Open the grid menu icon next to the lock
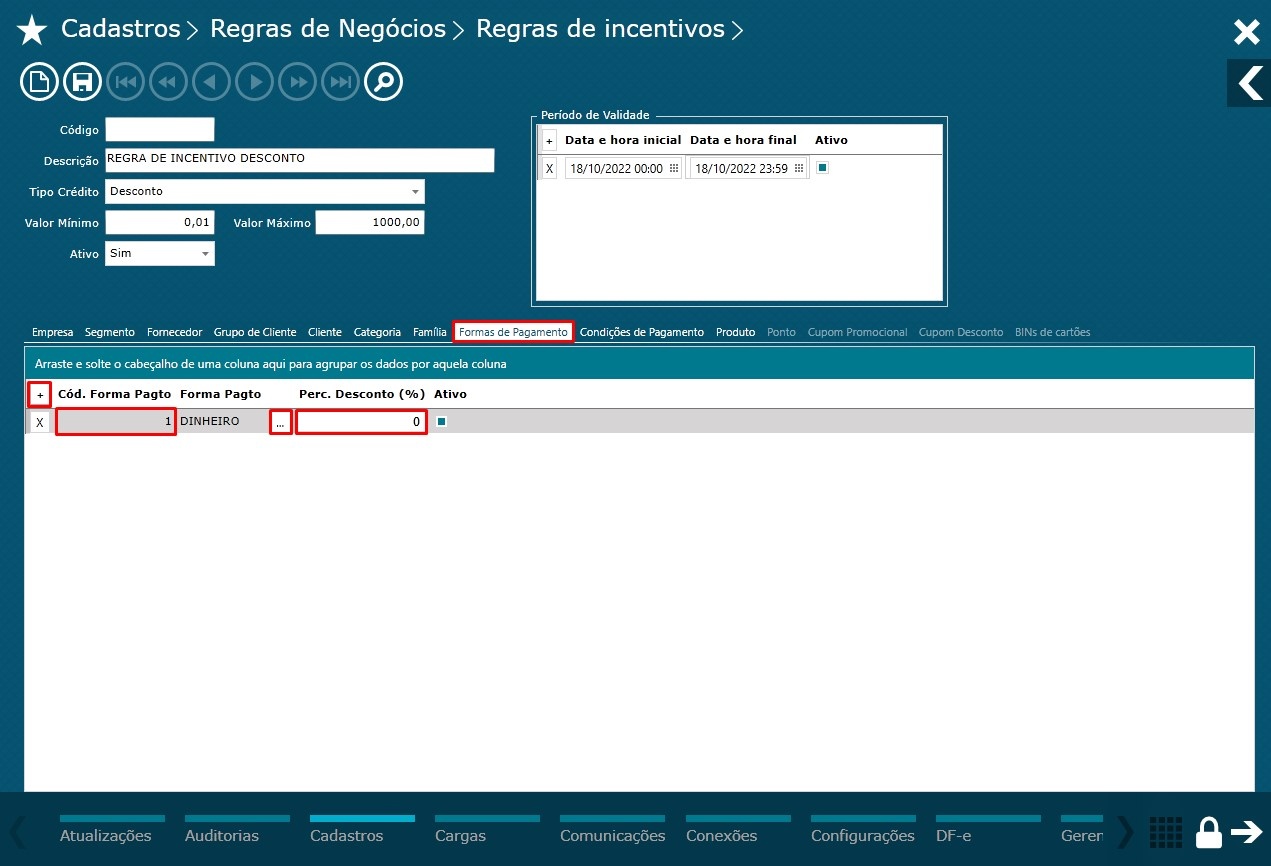 tap(1165, 831)
